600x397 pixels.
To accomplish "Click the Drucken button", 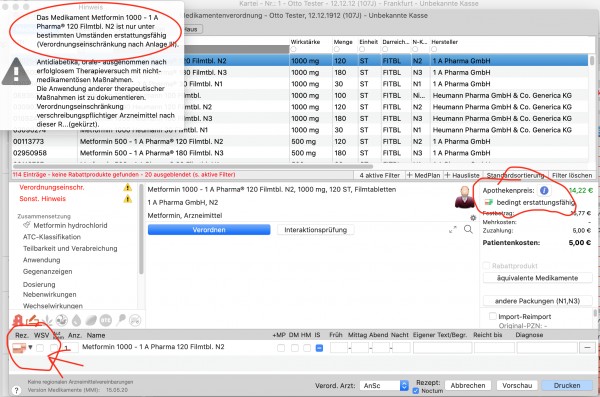I will [567, 386].
